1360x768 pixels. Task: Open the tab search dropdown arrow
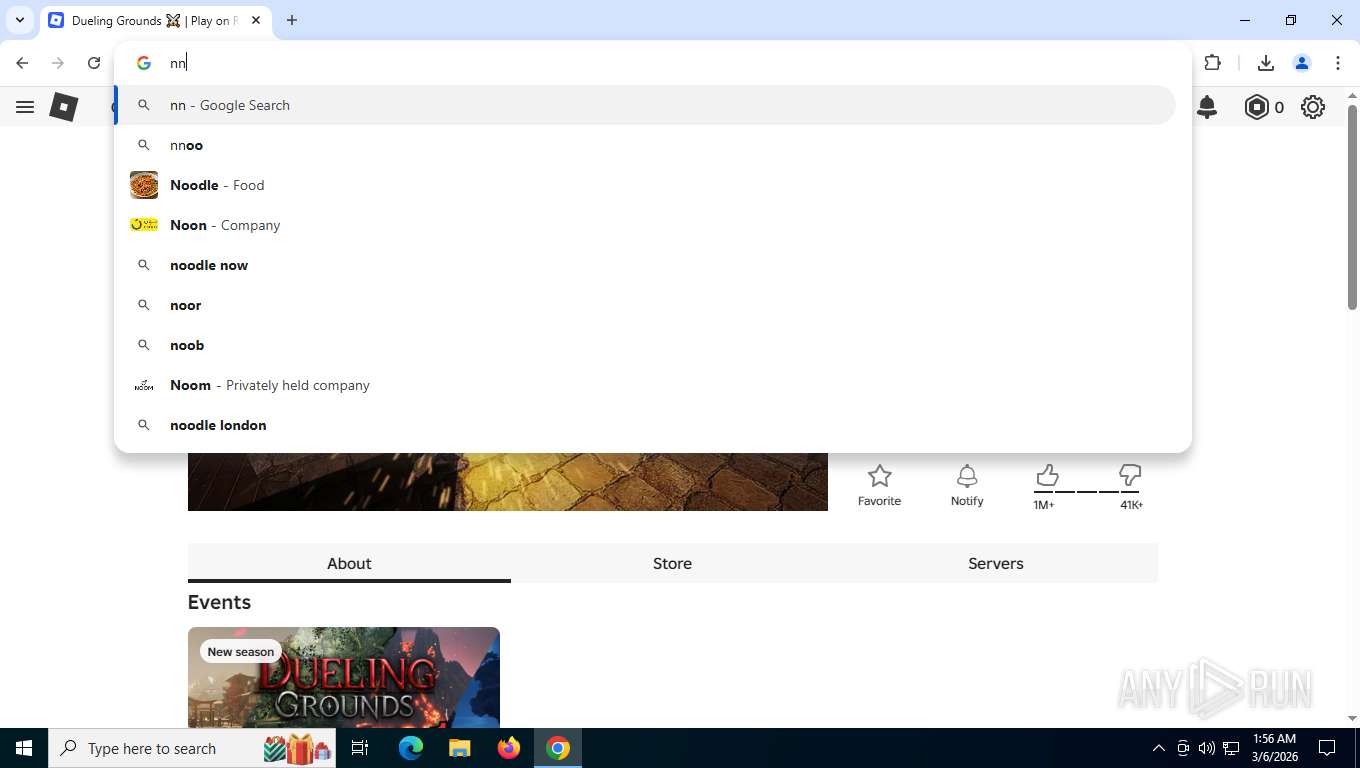click(19, 20)
